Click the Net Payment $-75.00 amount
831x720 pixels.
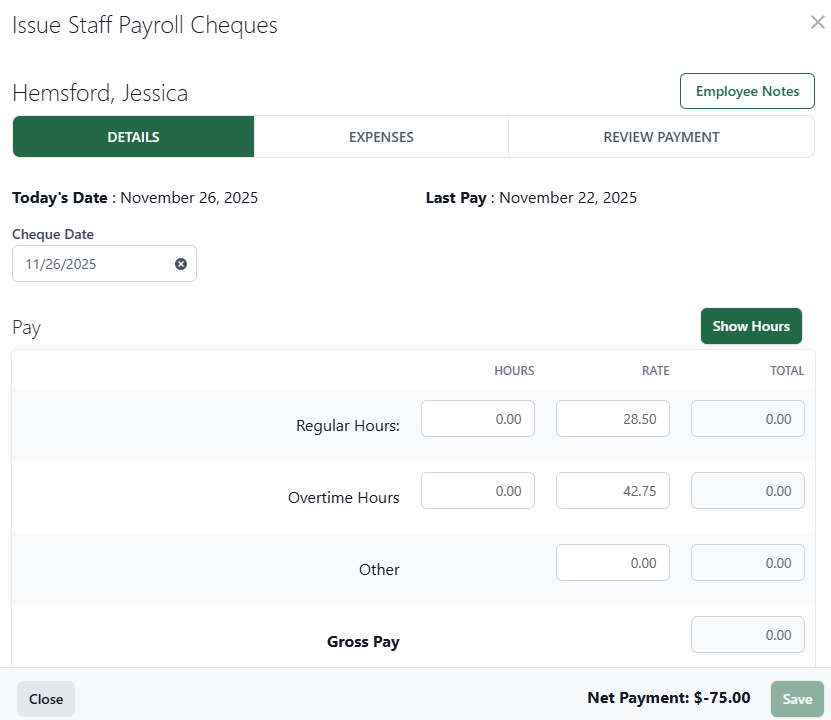[722, 698]
